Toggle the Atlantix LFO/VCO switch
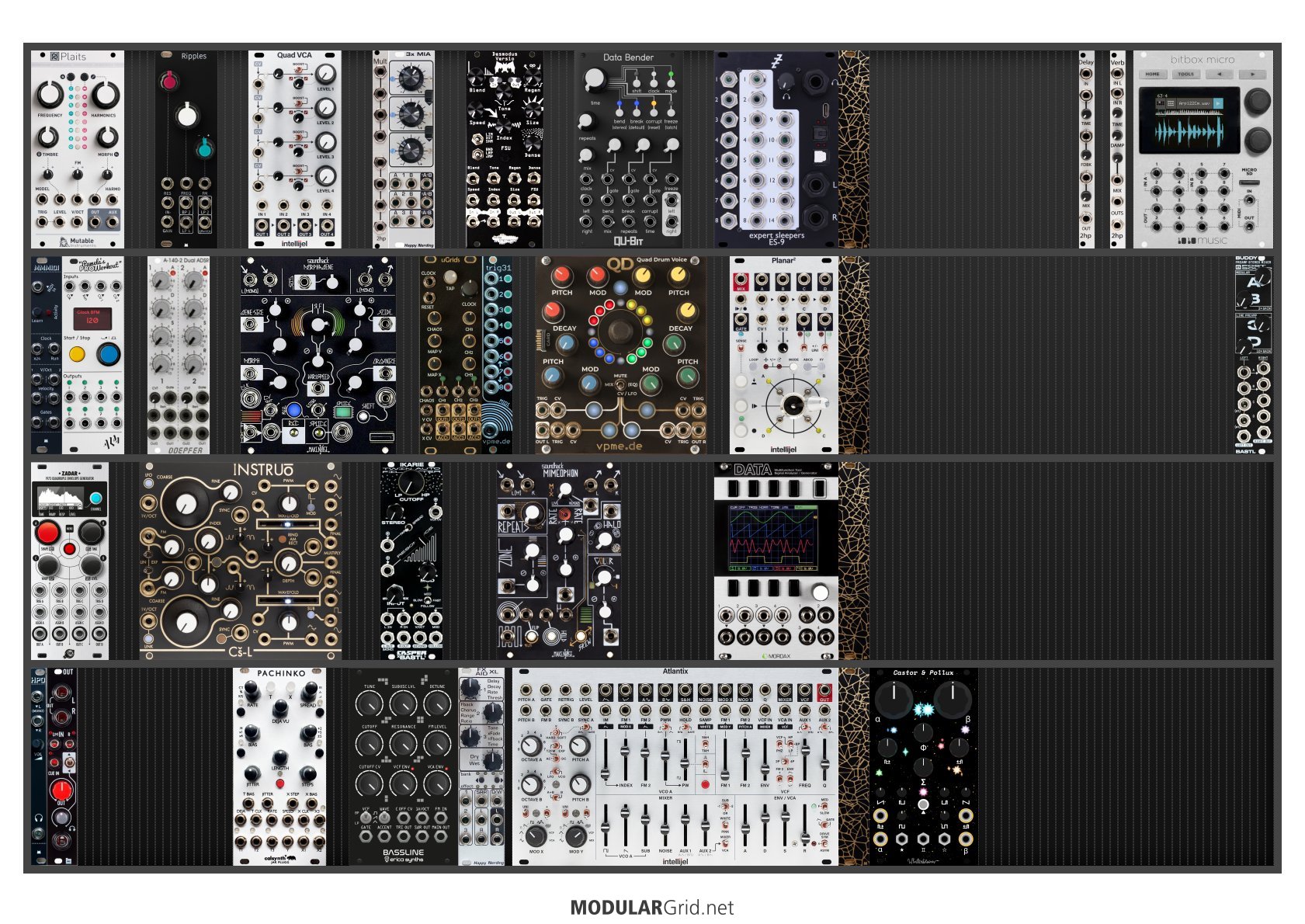The width and height of the screenshot is (1305, 924). (557, 771)
